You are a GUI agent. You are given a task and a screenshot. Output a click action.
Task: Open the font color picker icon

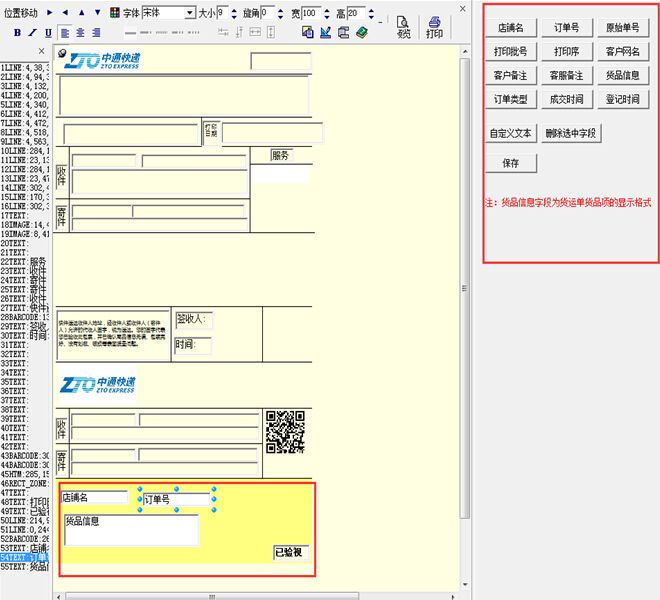point(114,12)
